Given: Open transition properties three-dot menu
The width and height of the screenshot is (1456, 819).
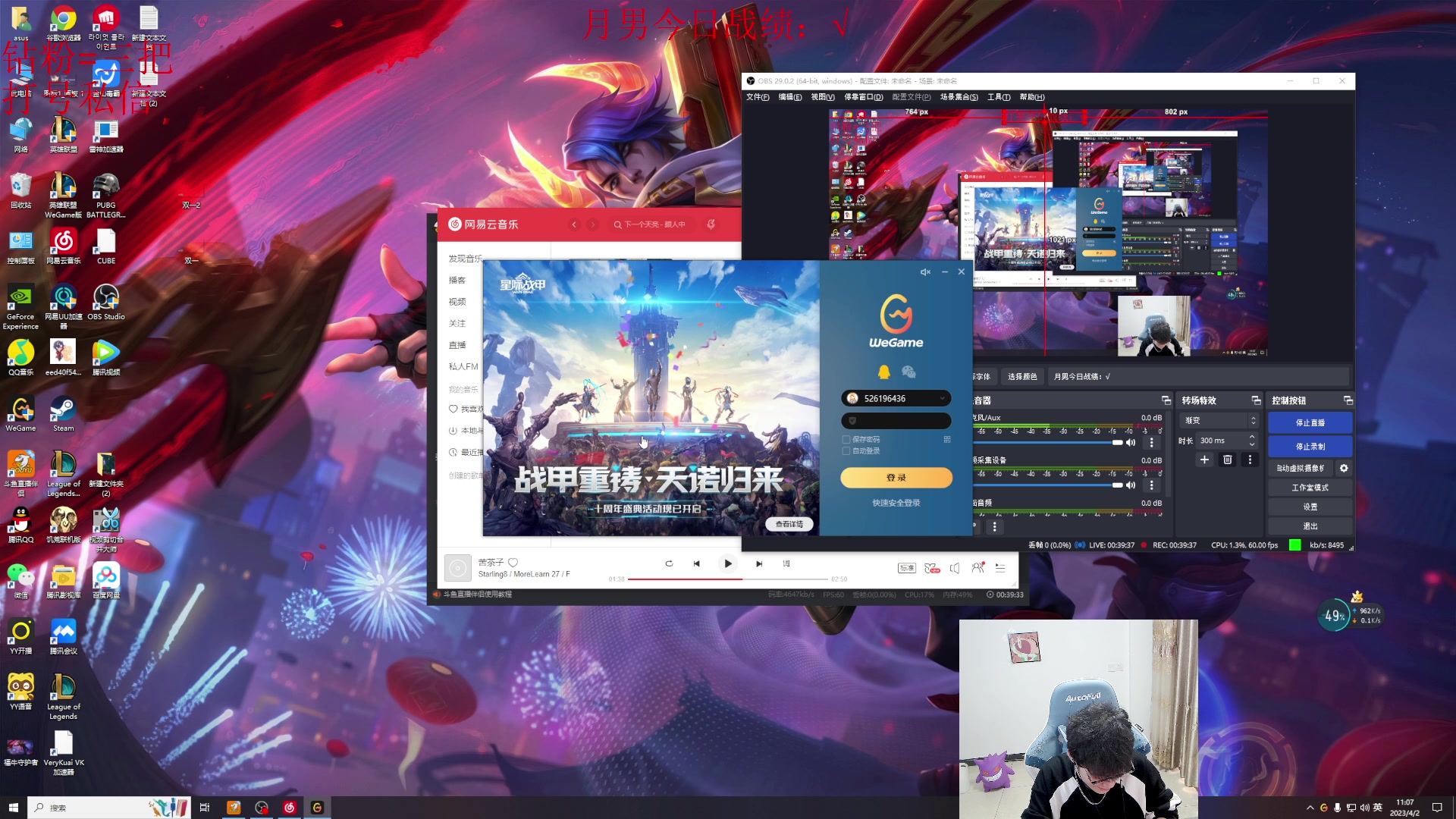Looking at the screenshot, I should point(1250,460).
